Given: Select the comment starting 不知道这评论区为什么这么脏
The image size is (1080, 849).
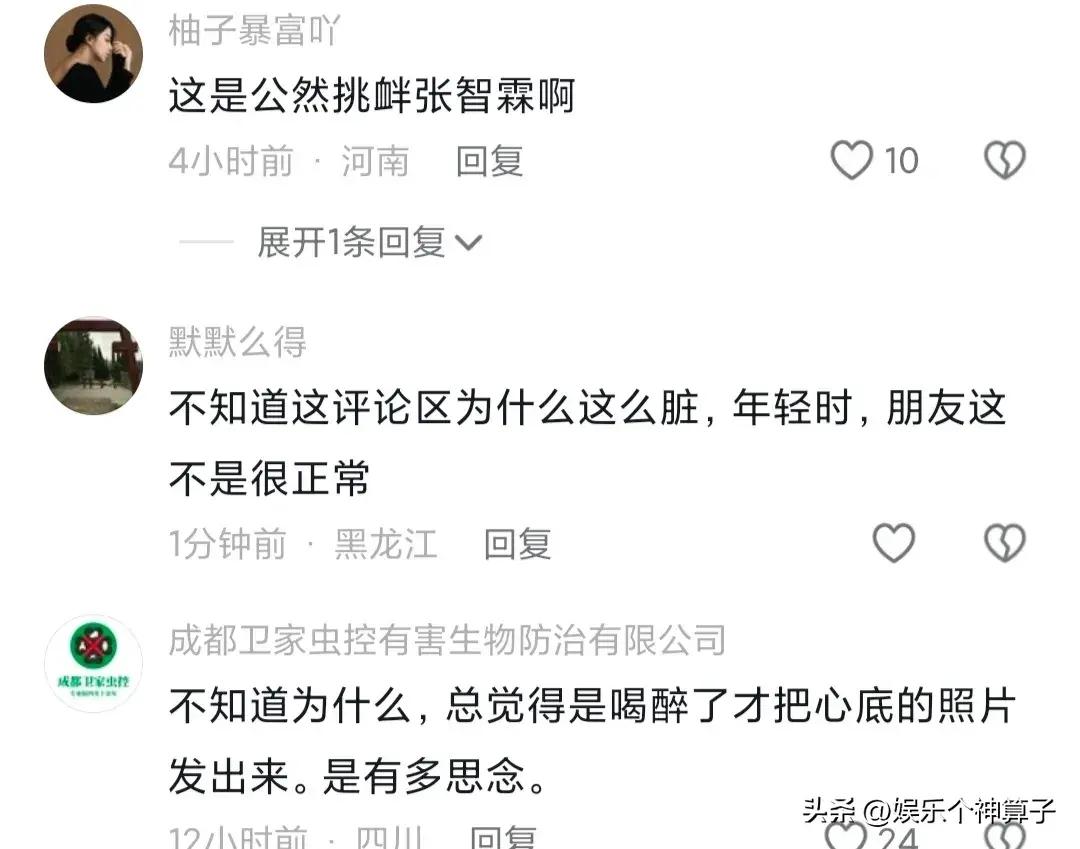Looking at the screenshot, I should tap(588, 443).
